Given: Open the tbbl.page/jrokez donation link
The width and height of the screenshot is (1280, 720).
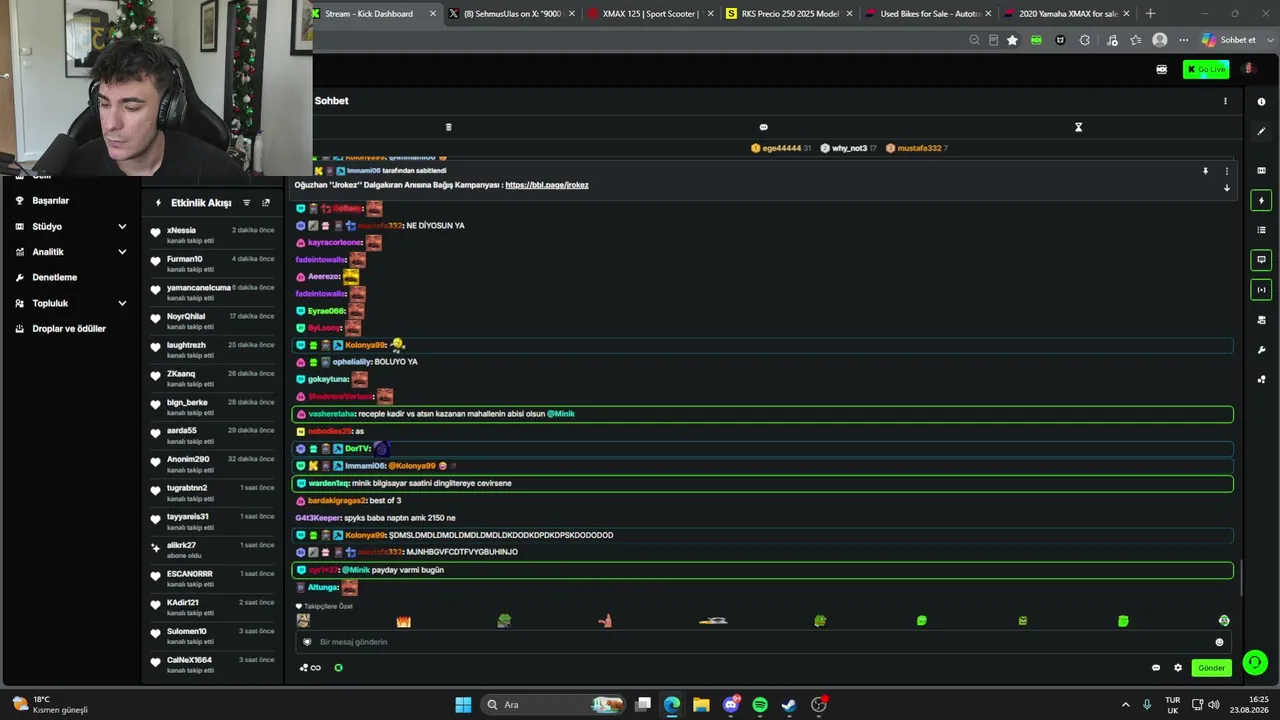Looking at the screenshot, I should tap(547, 185).
